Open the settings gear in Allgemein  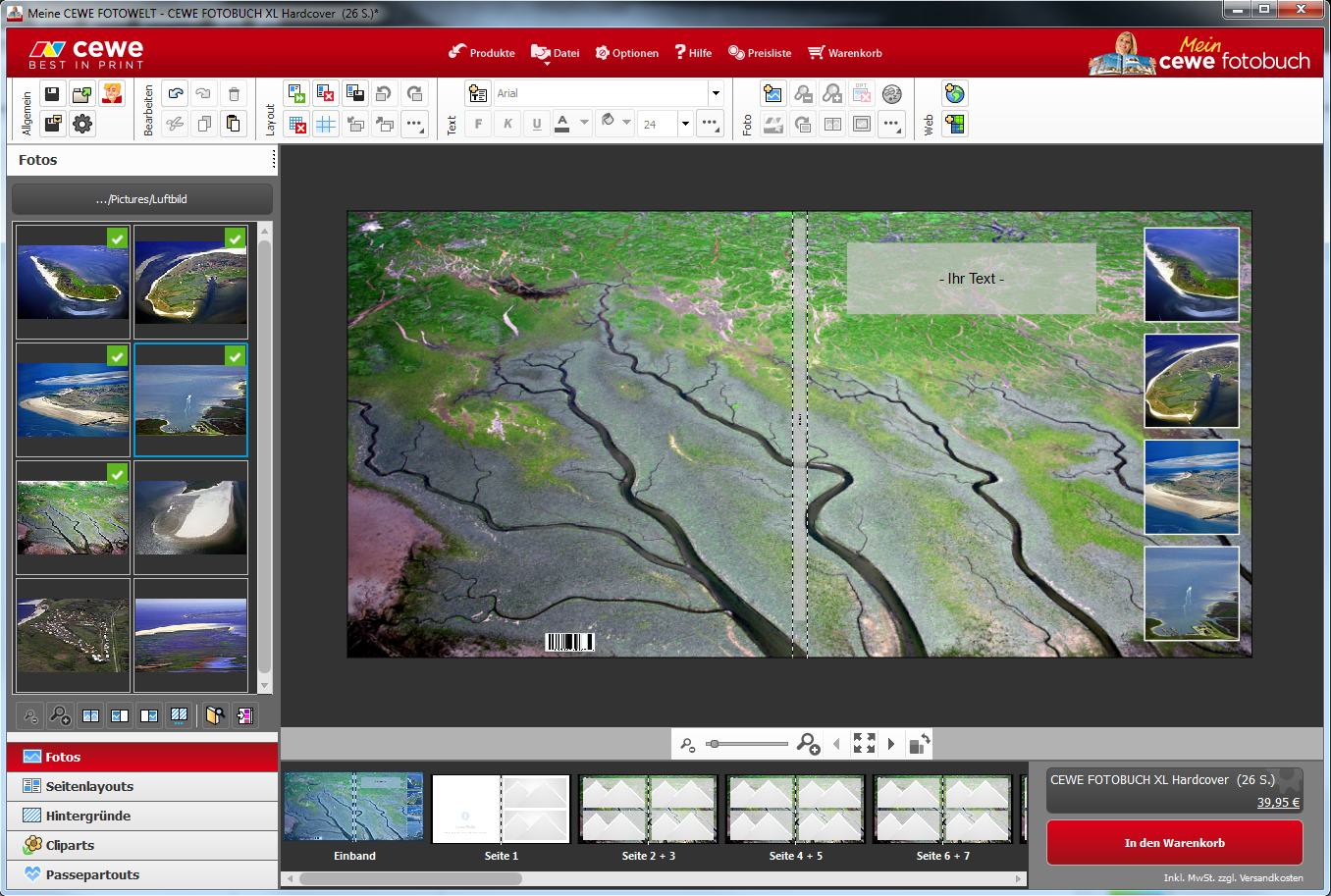(82, 124)
